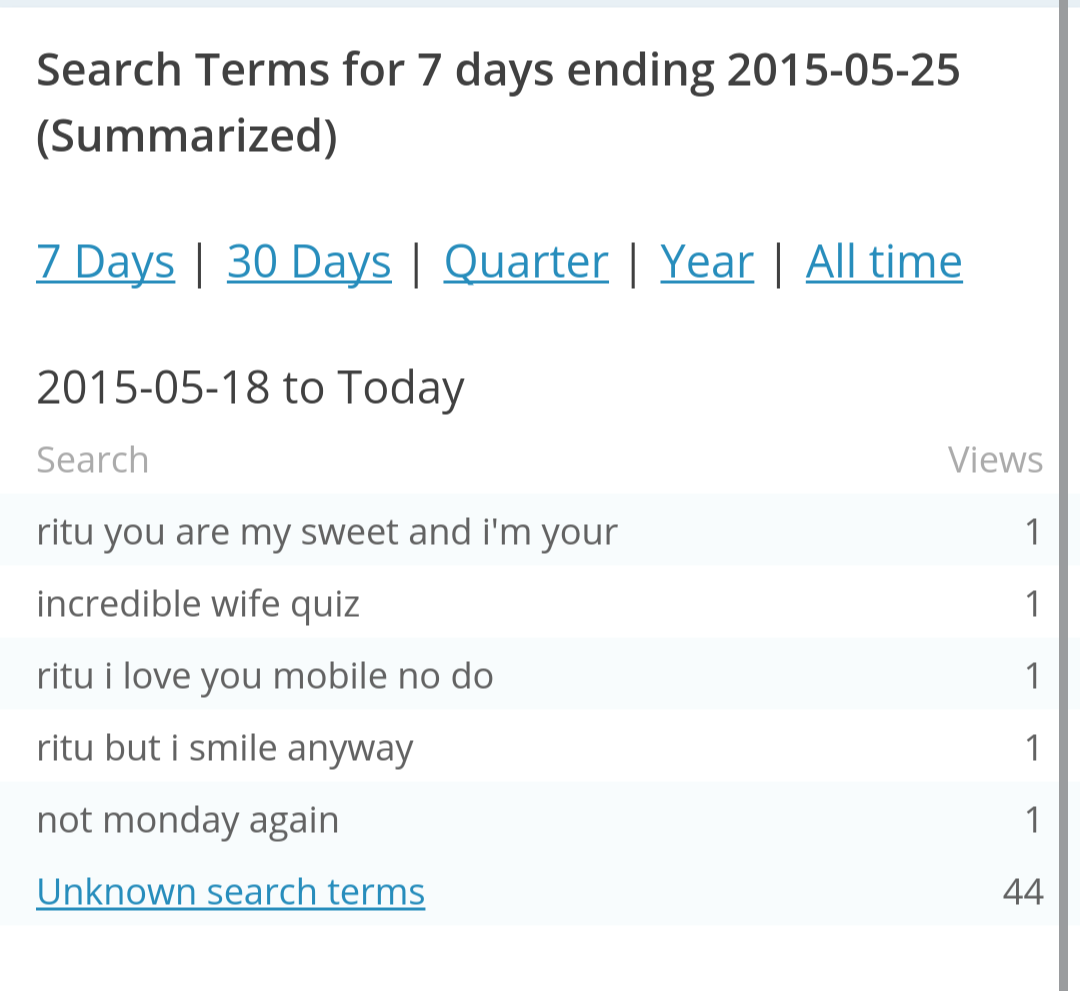
Task: Select the 'not monday again' search term
Action: pyautogui.click(x=188, y=820)
